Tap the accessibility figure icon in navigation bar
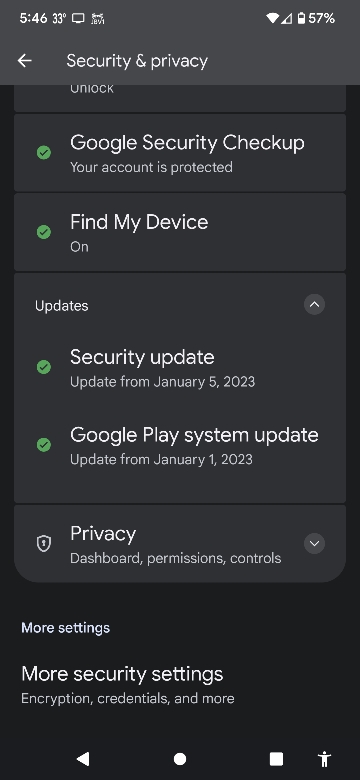360x780 pixels. (324, 759)
